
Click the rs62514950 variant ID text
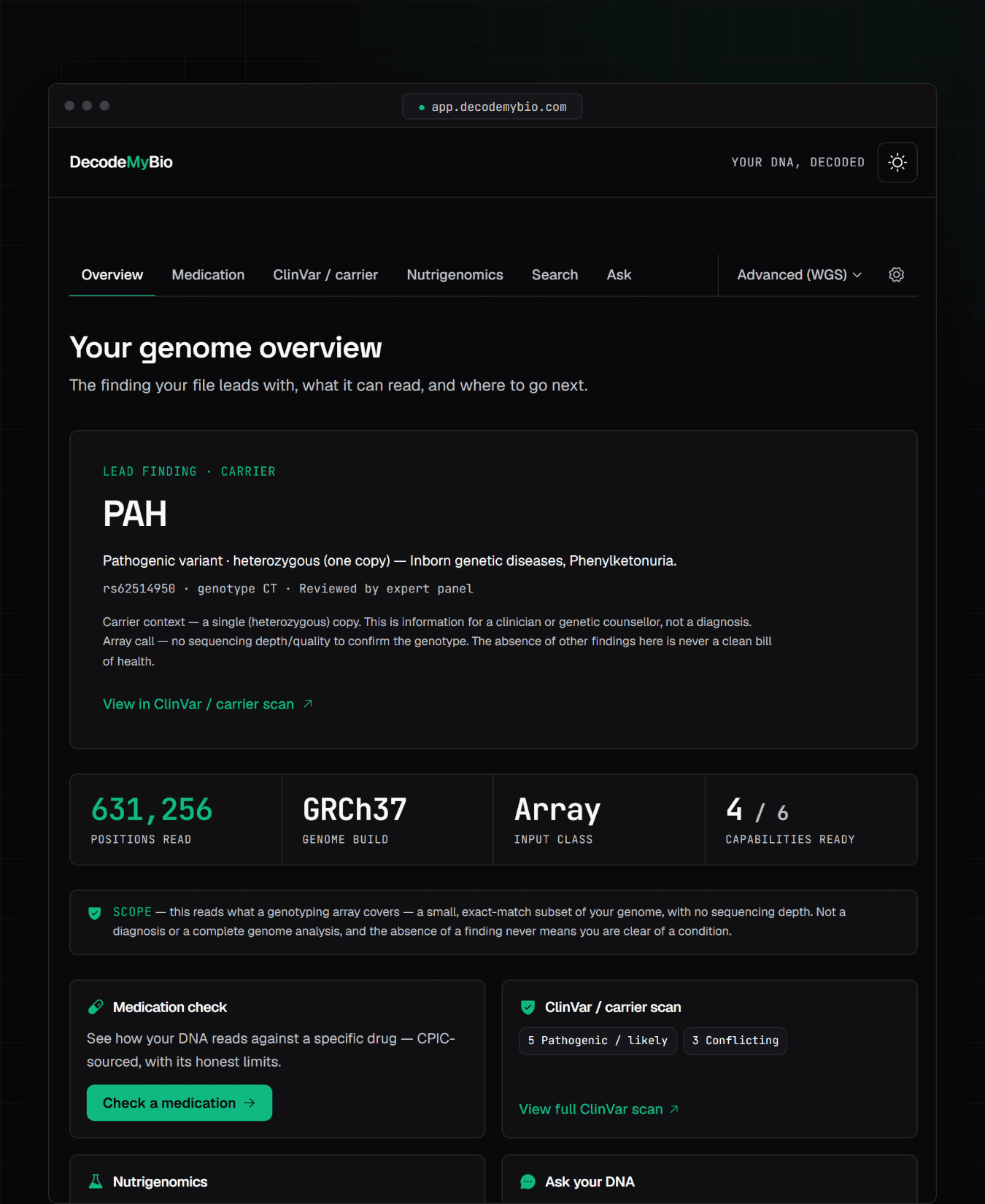pyautogui.click(x=139, y=589)
